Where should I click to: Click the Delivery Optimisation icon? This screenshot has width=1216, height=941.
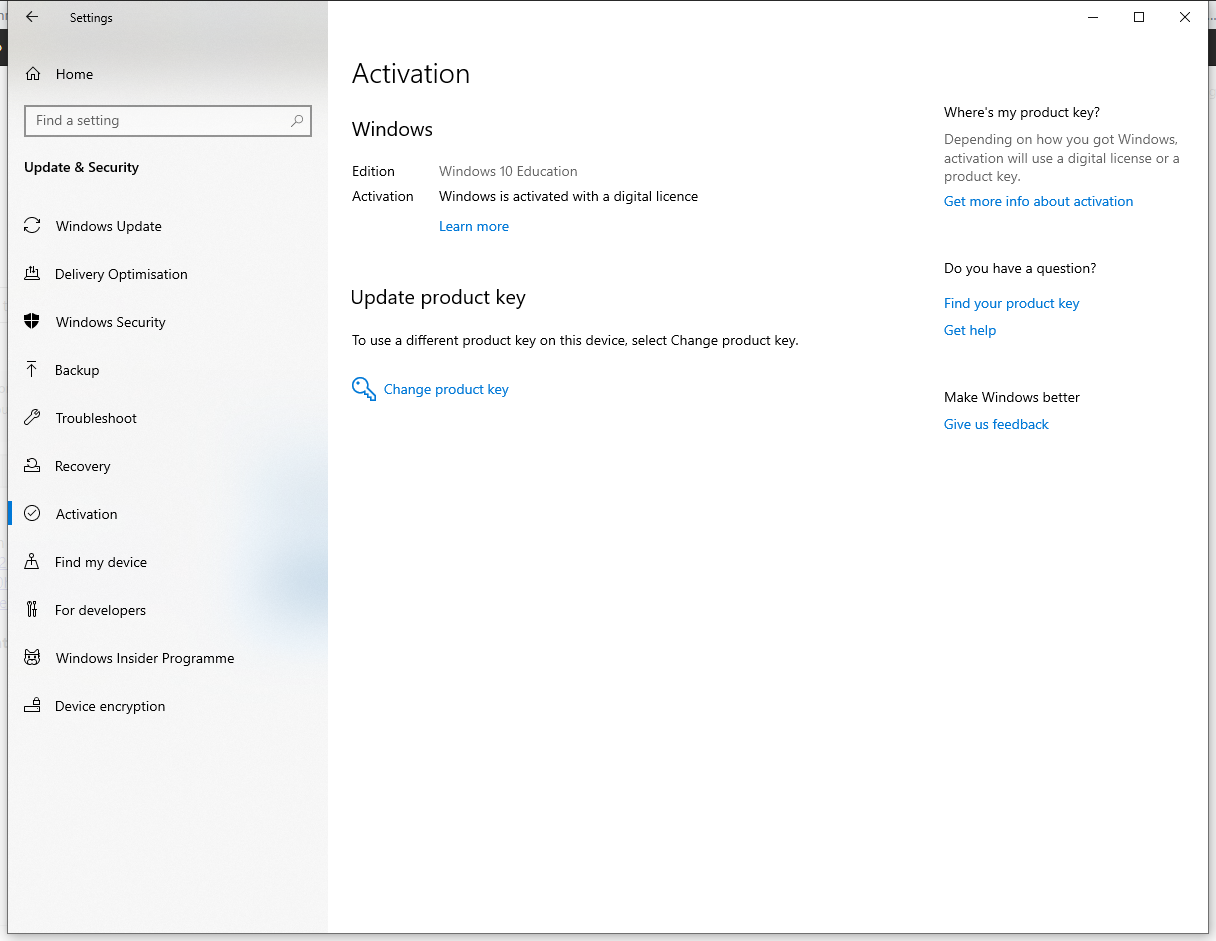[32, 274]
